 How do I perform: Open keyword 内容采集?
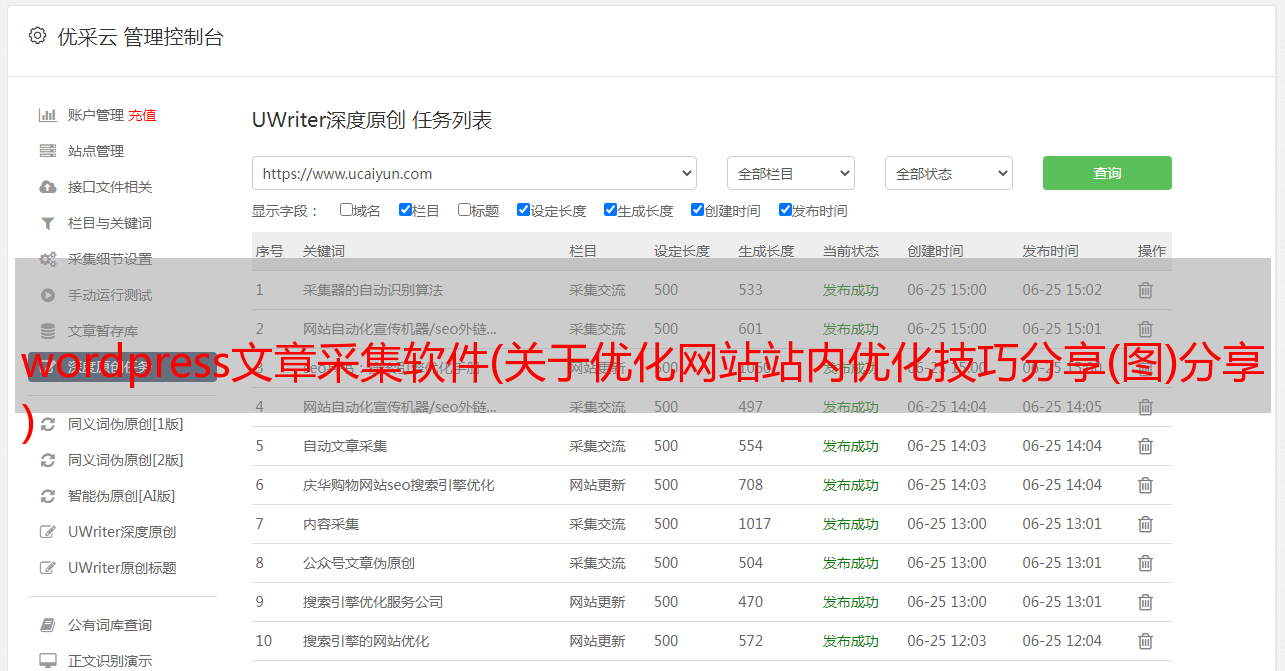331,524
